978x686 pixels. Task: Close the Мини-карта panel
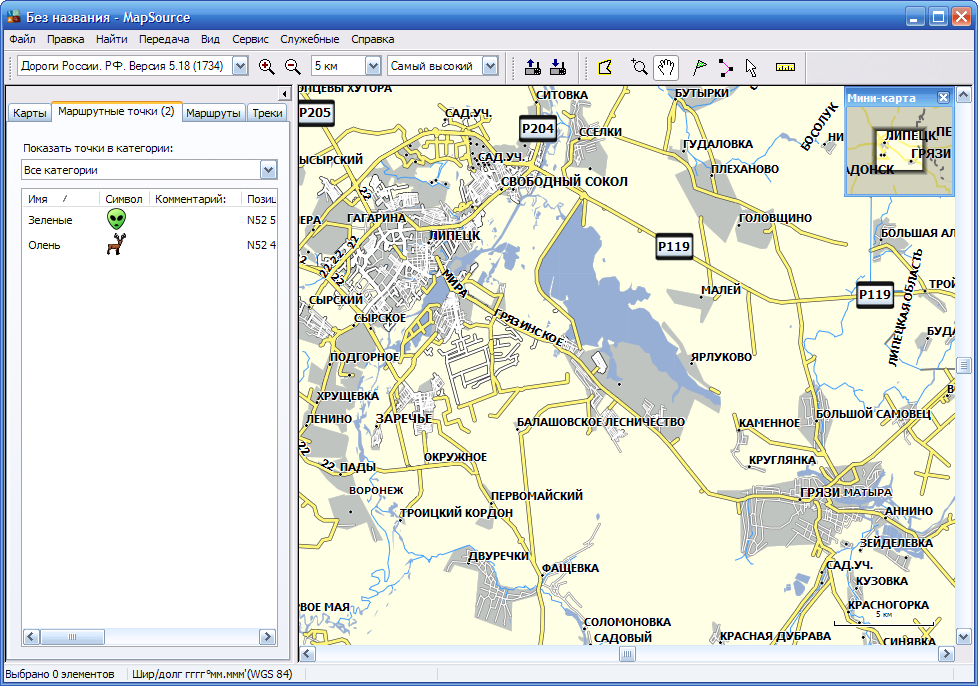tap(944, 98)
